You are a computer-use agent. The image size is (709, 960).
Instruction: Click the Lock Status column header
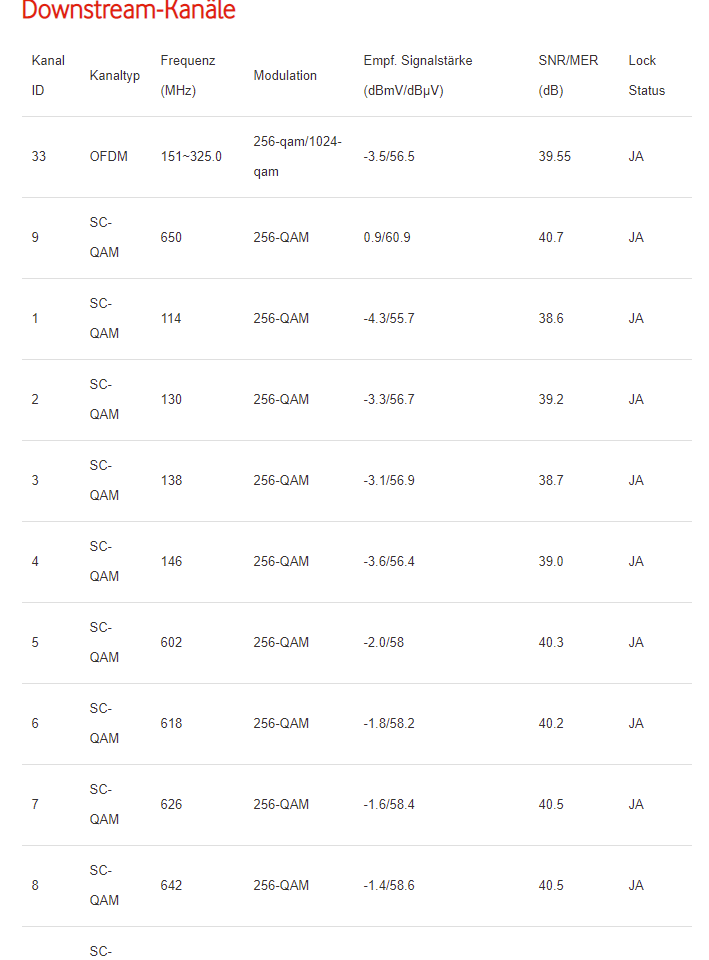tap(646, 75)
